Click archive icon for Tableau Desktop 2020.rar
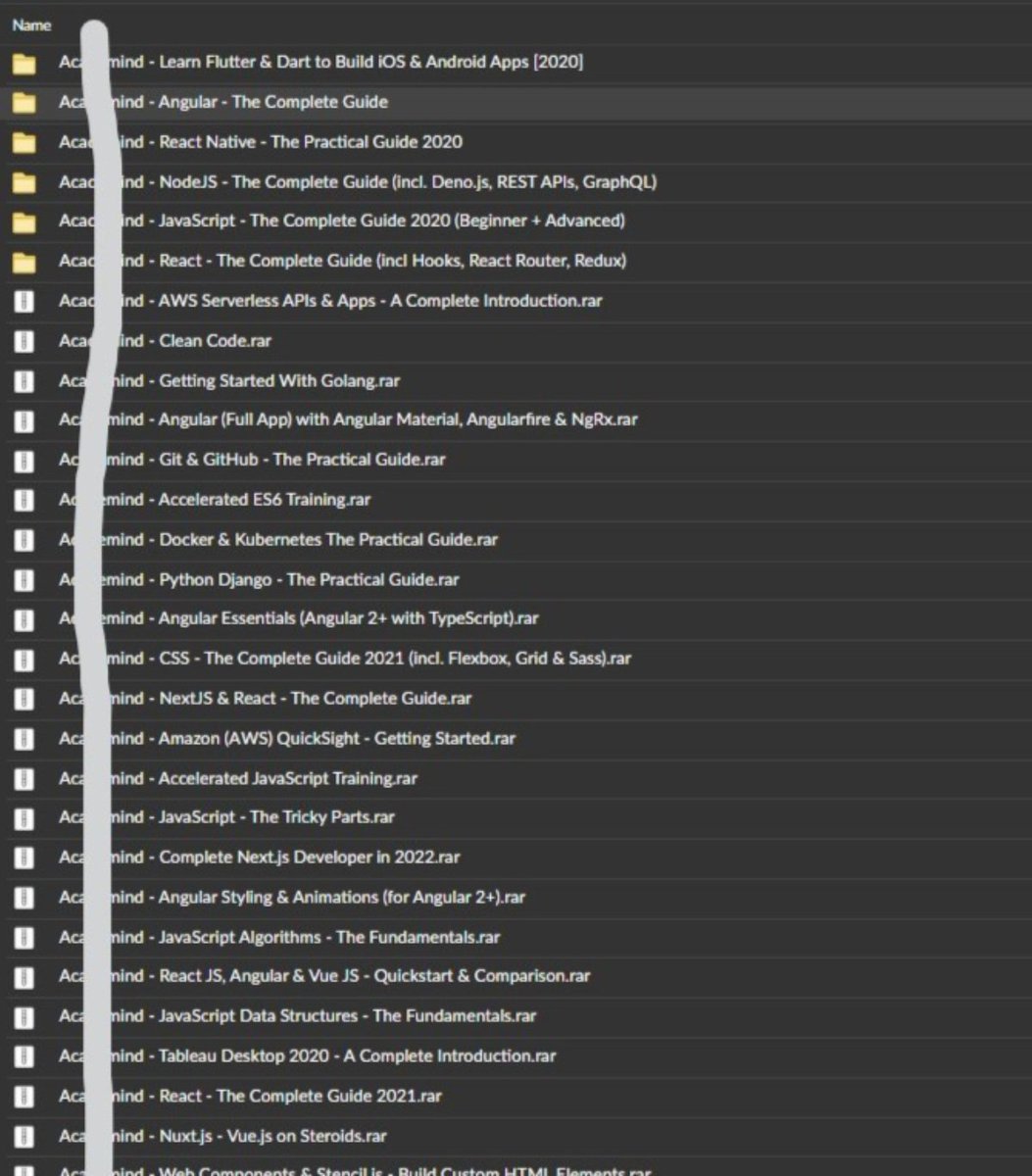Viewport: 1032px width, 1176px height. point(25,1057)
